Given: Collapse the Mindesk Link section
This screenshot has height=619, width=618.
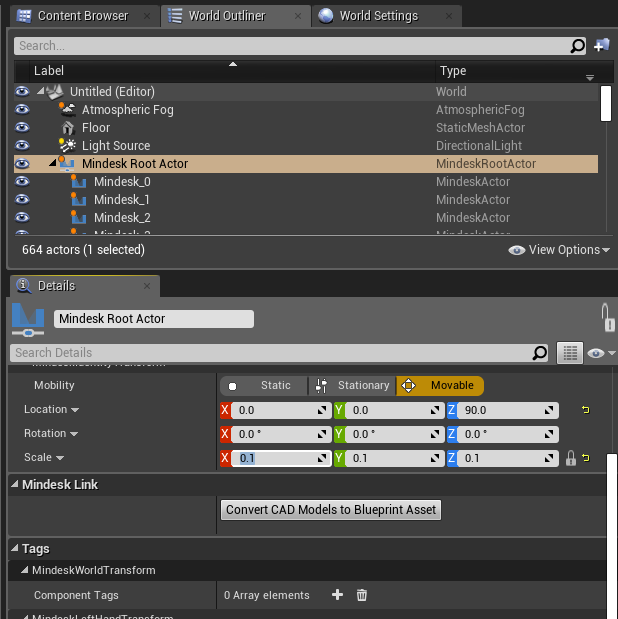Looking at the screenshot, I should click(15, 484).
